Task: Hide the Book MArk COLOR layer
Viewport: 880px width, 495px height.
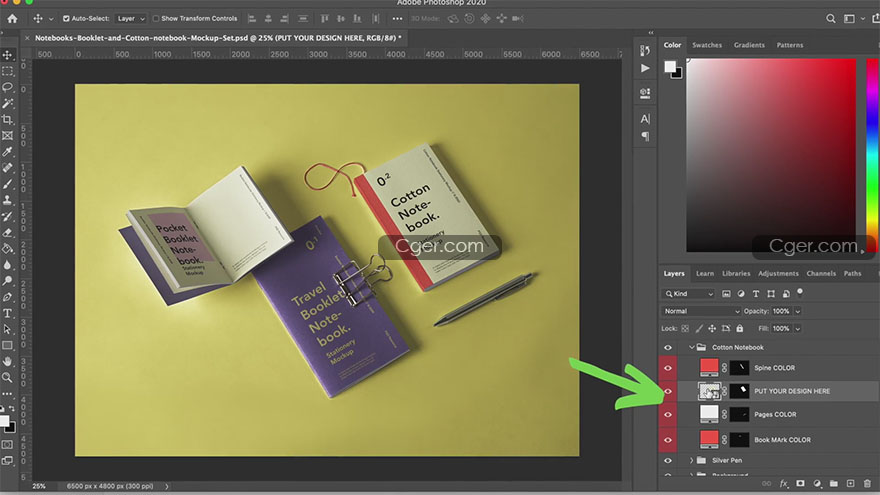Action: point(668,440)
